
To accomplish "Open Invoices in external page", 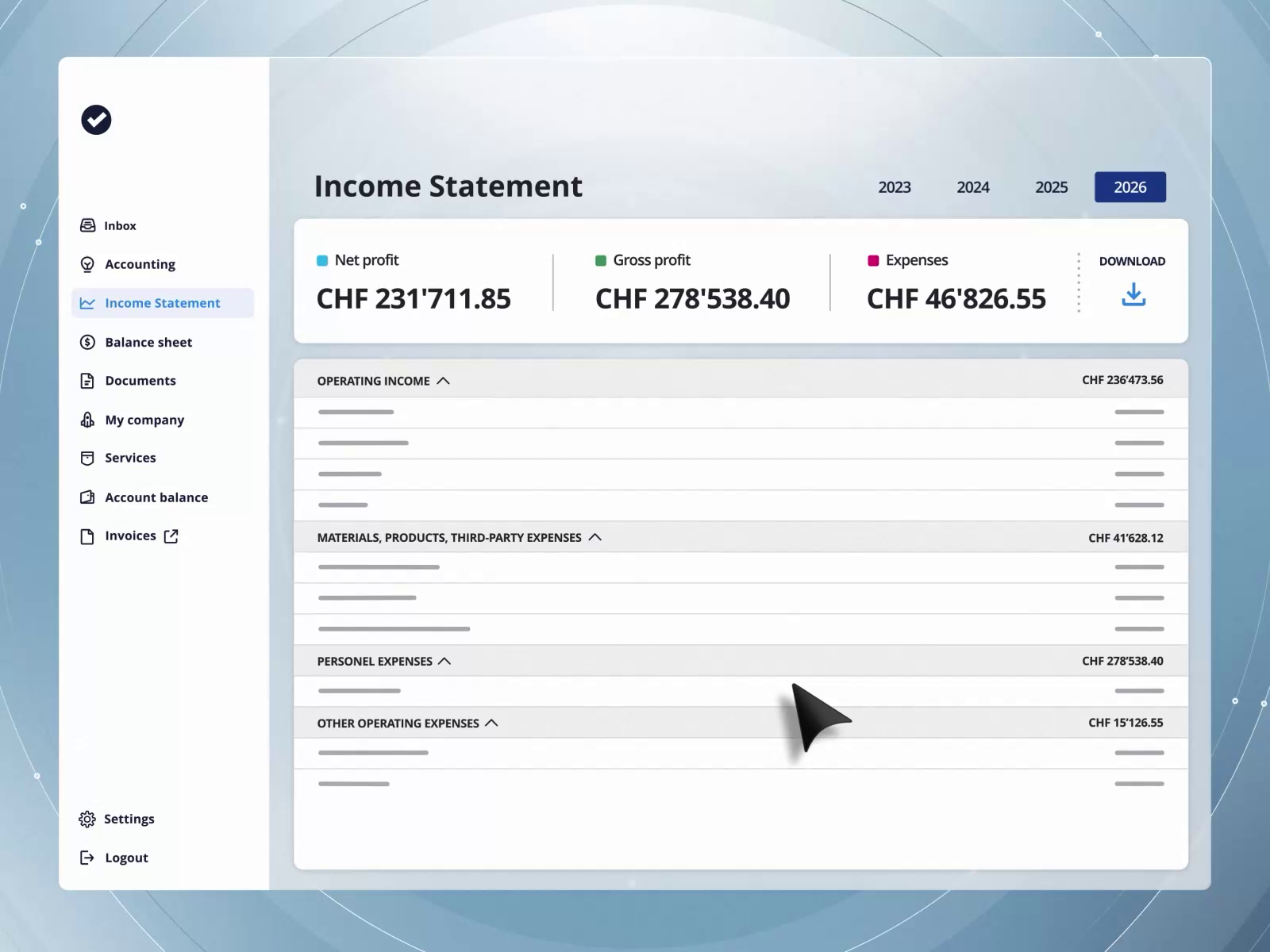I will pyautogui.click(x=130, y=535).
